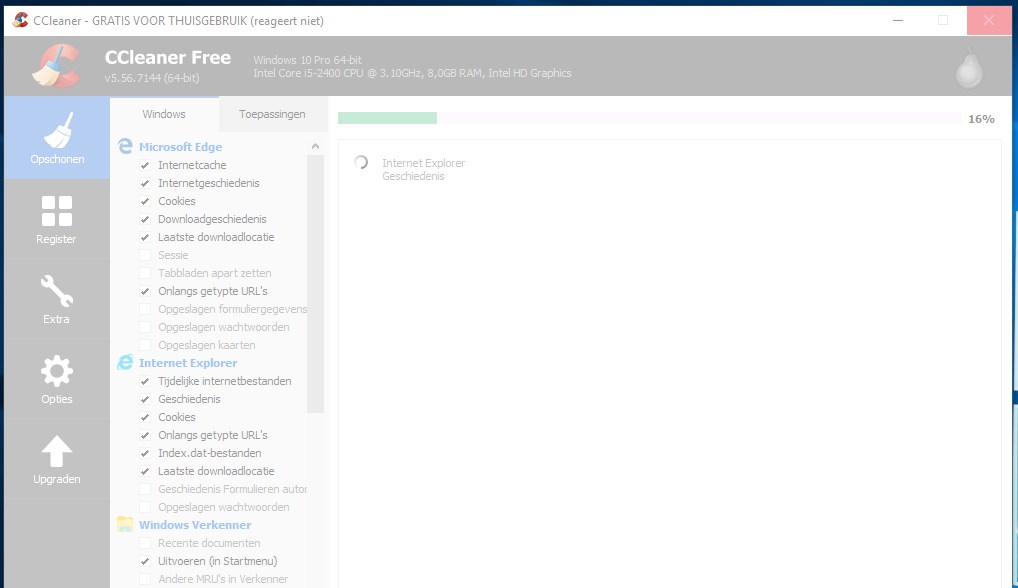Viewport: 1018px width, 588px height.
Task: Enable Andere MRU's in Verkenner checkbox
Action: click(x=145, y=579)
